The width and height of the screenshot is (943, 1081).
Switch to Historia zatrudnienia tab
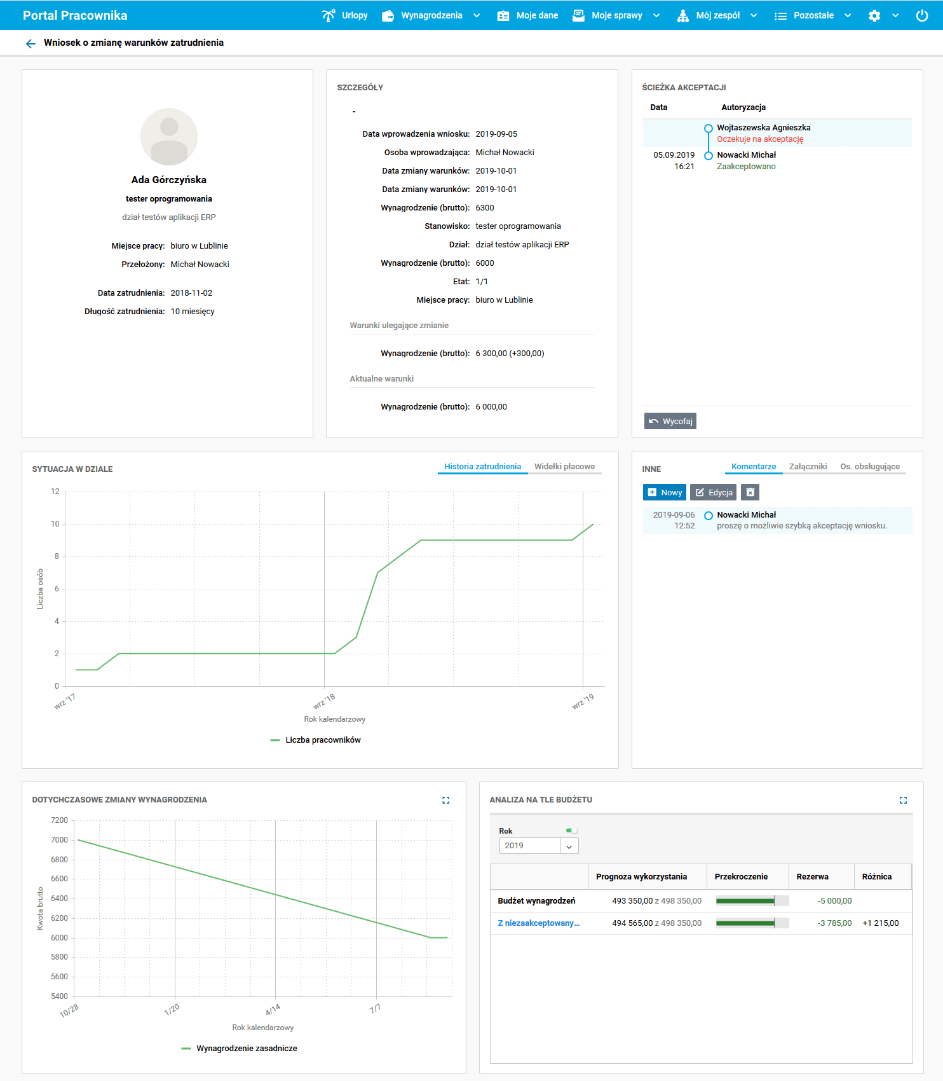[x=483, y=467]
